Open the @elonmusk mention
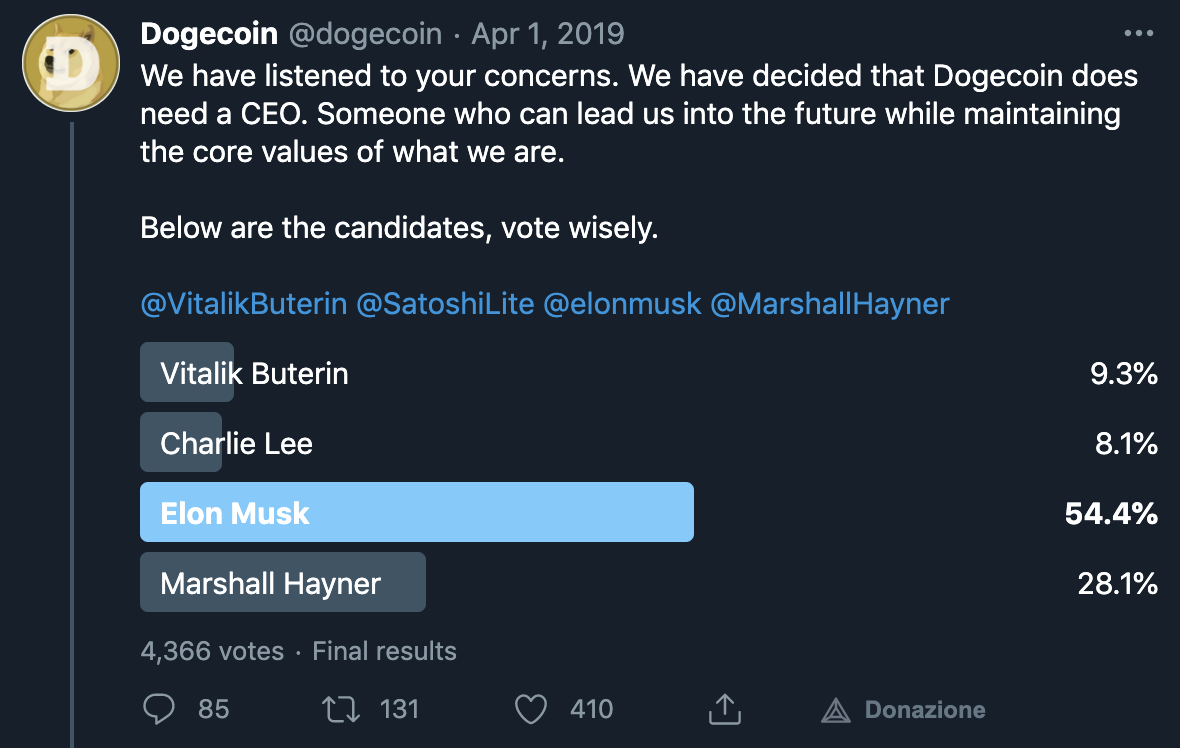The width and height of the screenshot is (1180, 748). (622, 304)
